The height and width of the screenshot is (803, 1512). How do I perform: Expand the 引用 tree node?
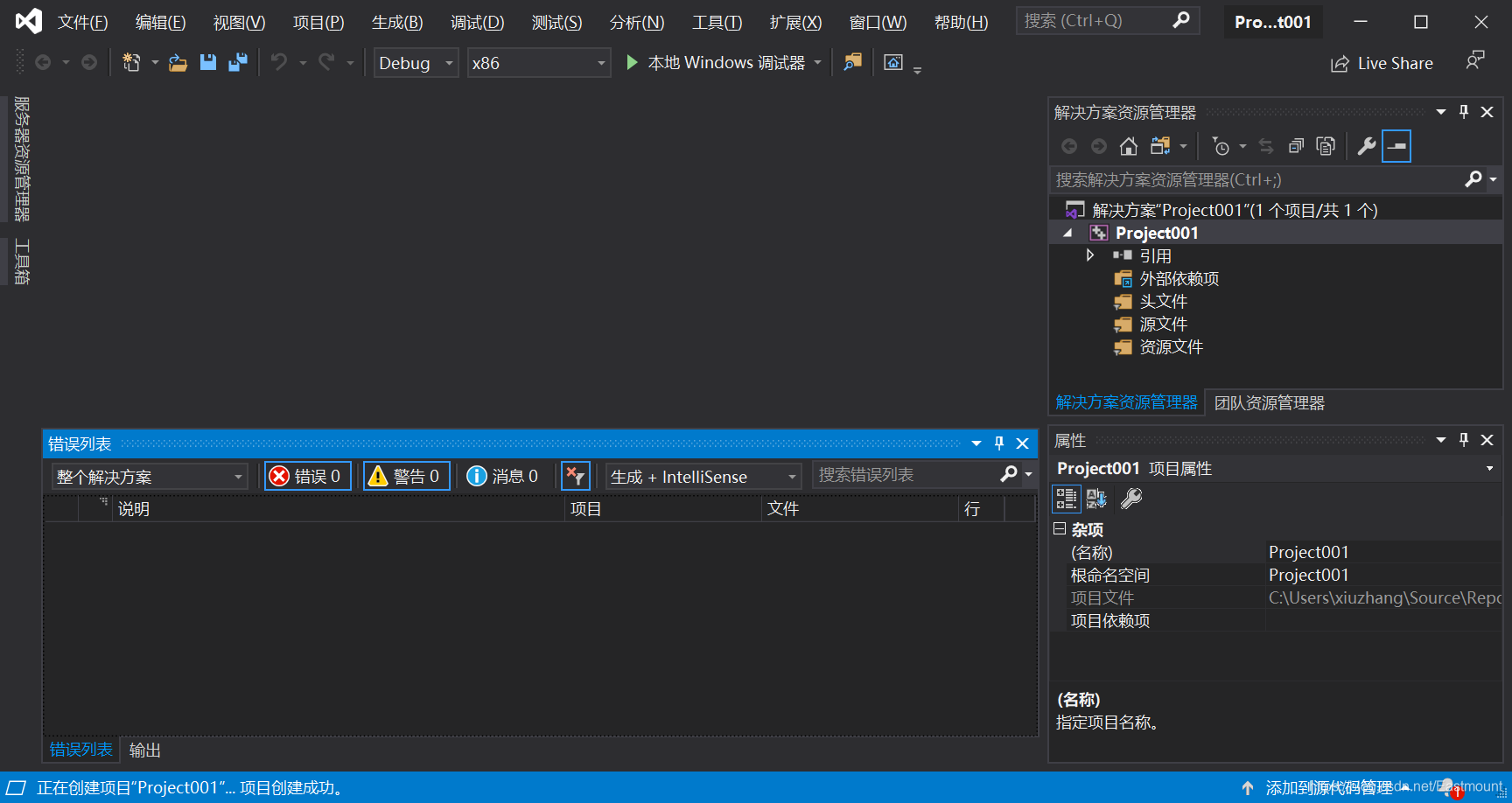(x=1089, y=255)
